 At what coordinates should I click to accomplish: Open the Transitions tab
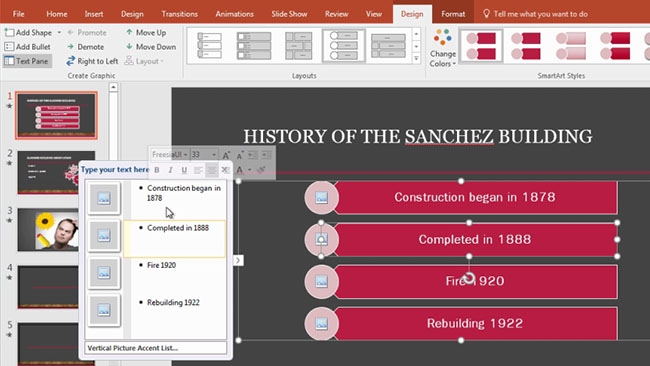(x=179, y=14)
